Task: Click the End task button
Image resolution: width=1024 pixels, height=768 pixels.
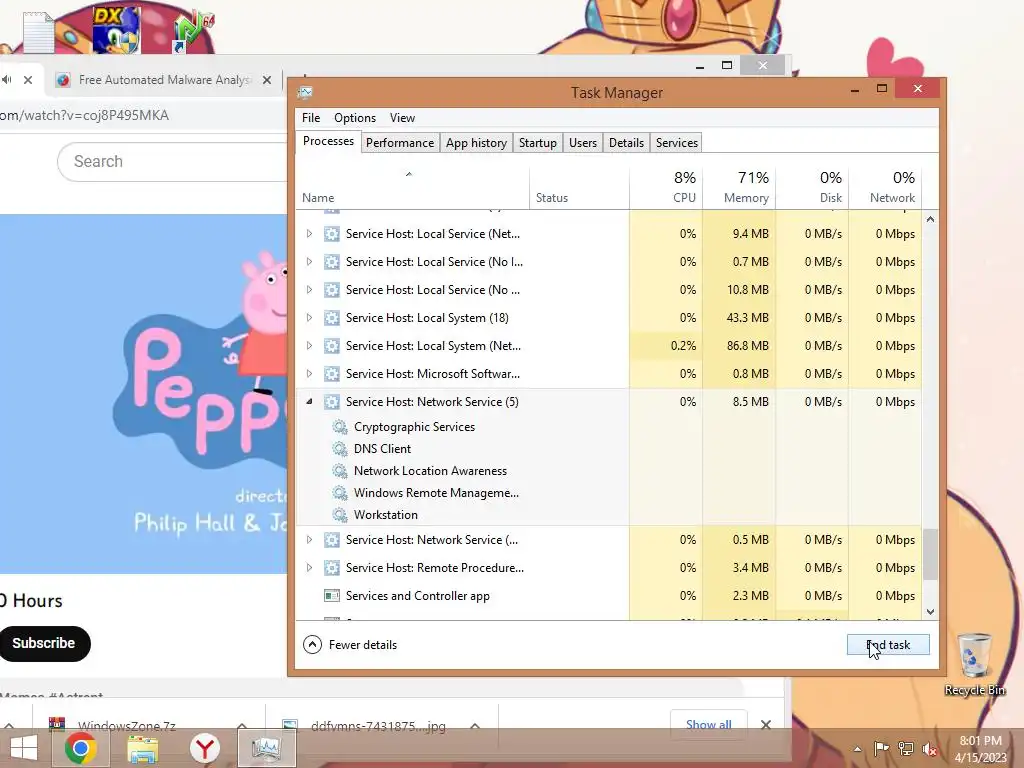Action: pos(888,645)
